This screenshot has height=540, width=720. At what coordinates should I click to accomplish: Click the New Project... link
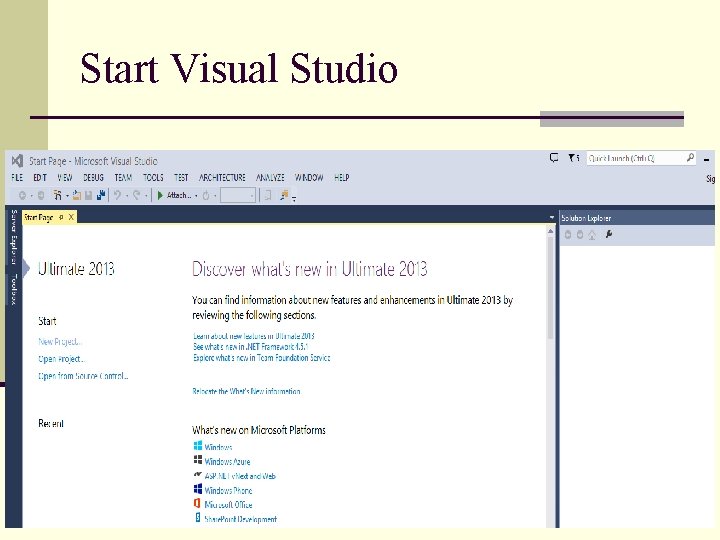click(60, 342)
